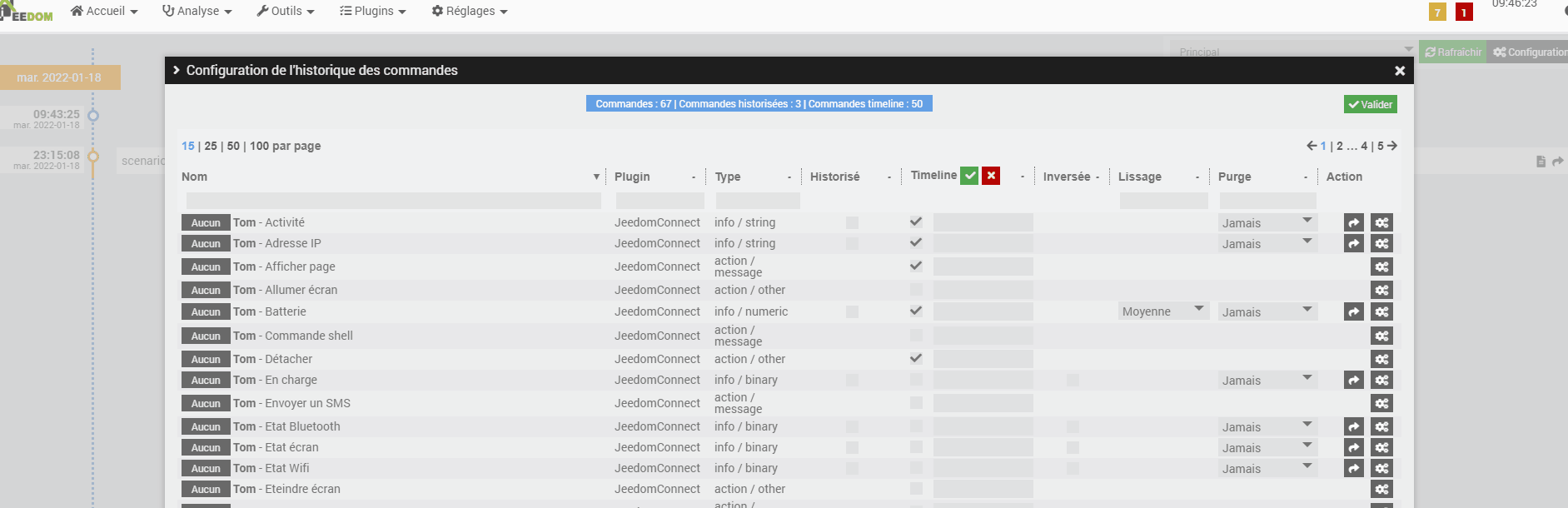The height and width of the screenshot is (508, 1568).
Task: Click share arrow icon for Tom - Etat Wifi
Action: click(1354, 468)
